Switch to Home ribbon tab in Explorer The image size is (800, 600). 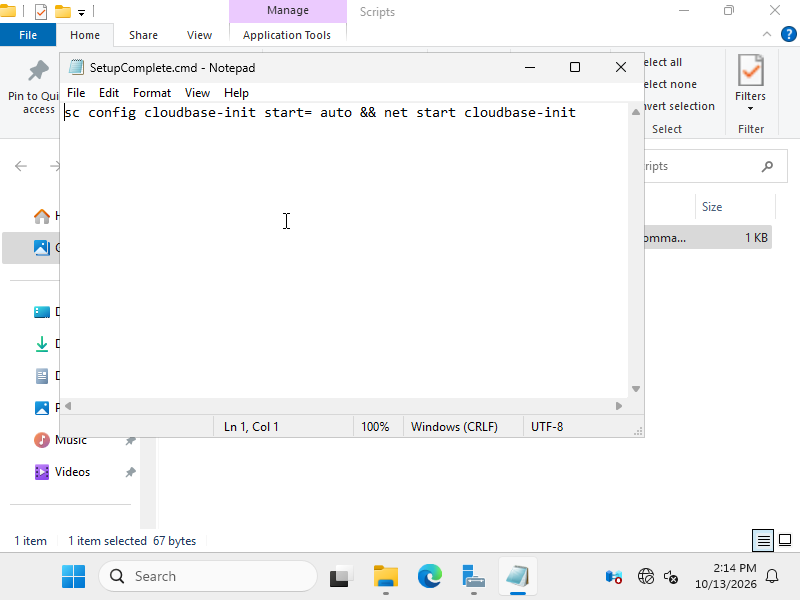(x=85, y=35)
